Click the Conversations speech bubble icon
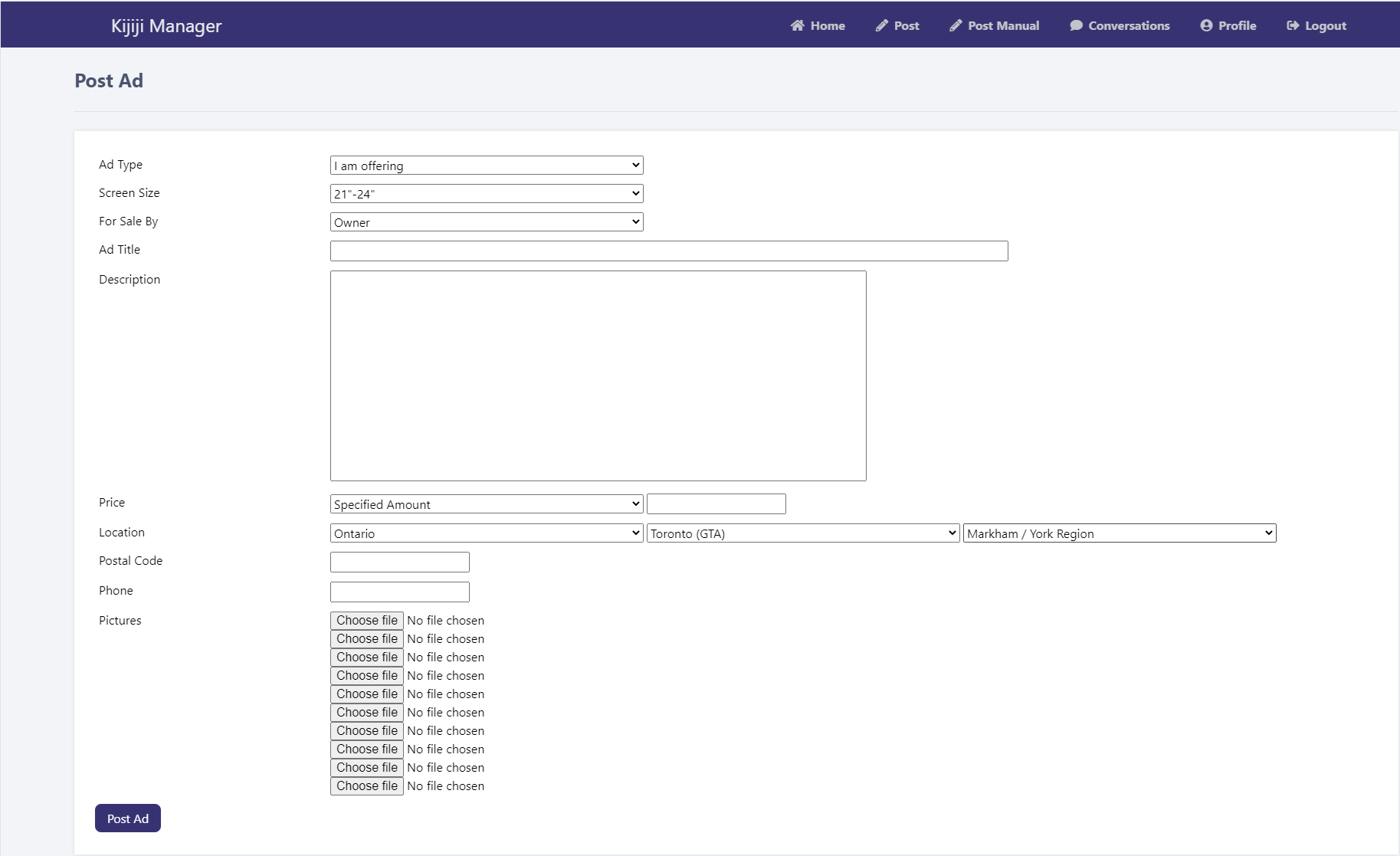Image resolution: width=1400 pixels, height=856 pixels. [x=1076, y=25]
